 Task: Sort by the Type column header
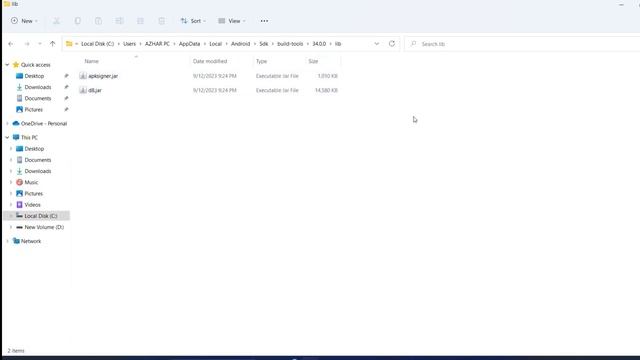point(261,61)
